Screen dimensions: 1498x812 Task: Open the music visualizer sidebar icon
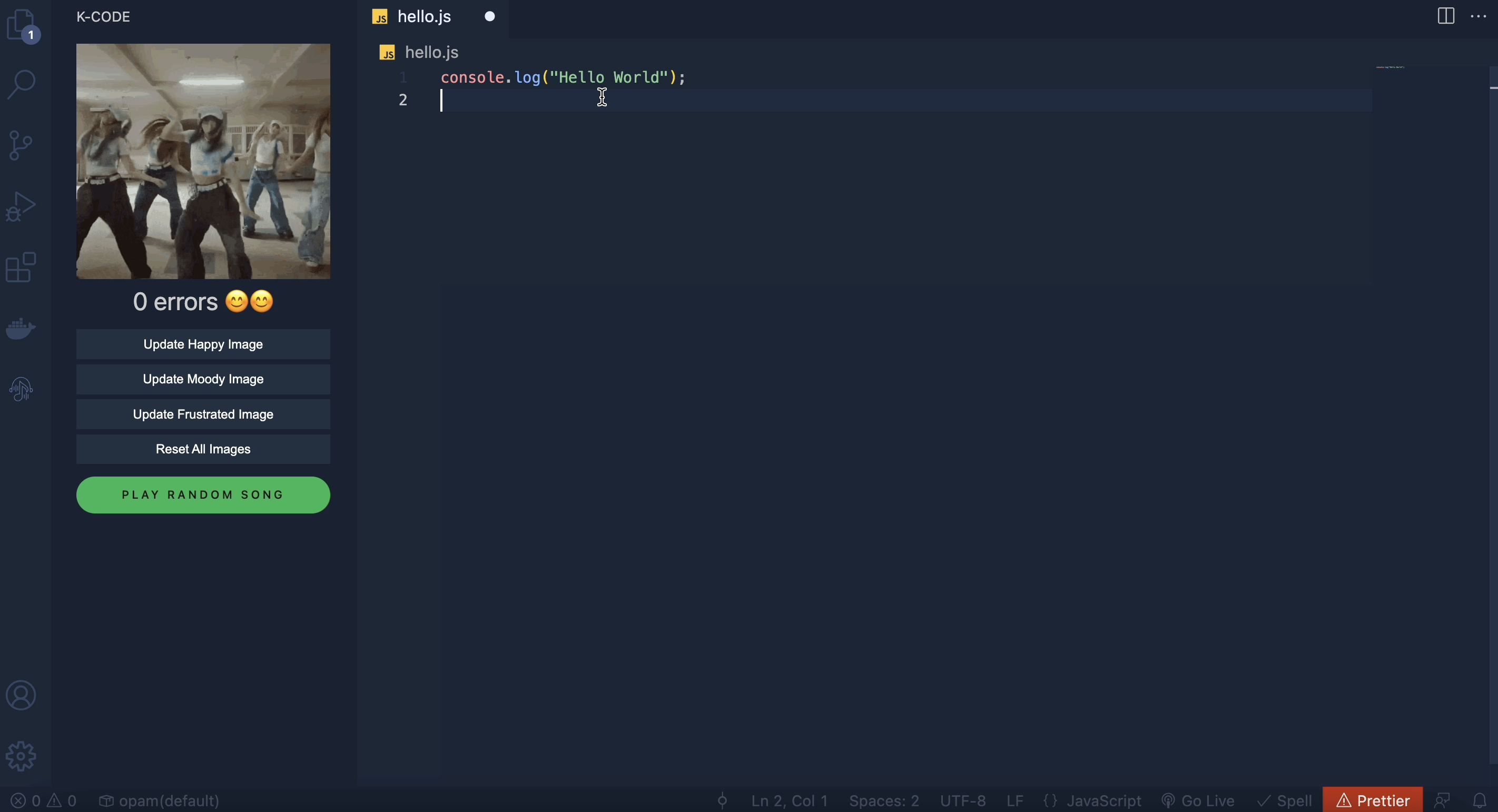coord(21,388)
